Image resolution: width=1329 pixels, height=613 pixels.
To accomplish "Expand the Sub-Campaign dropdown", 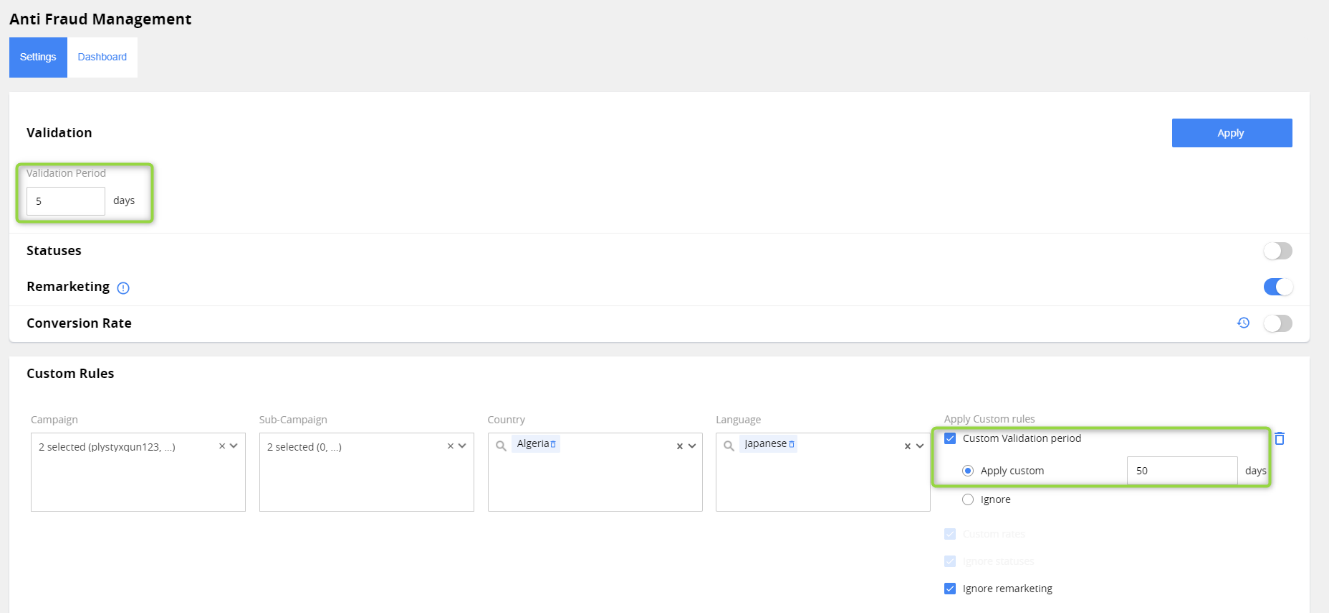I will pos(461,446).
